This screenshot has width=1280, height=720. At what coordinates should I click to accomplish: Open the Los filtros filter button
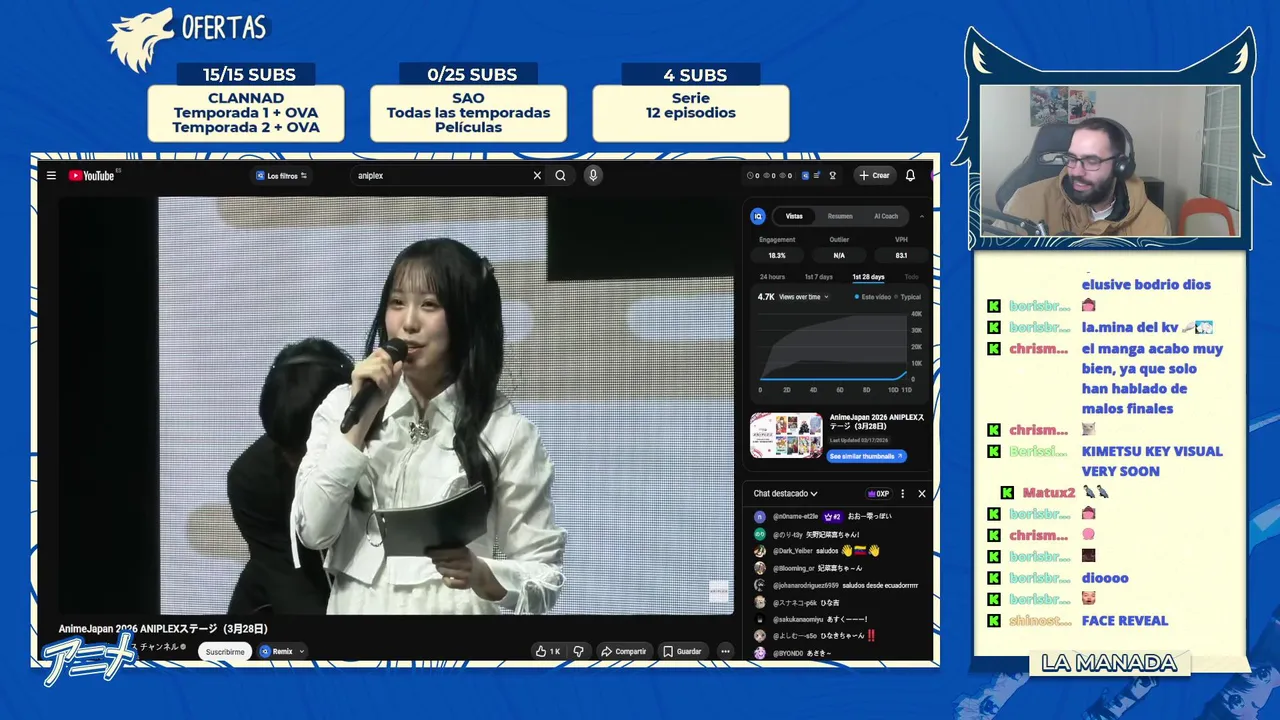281,176
